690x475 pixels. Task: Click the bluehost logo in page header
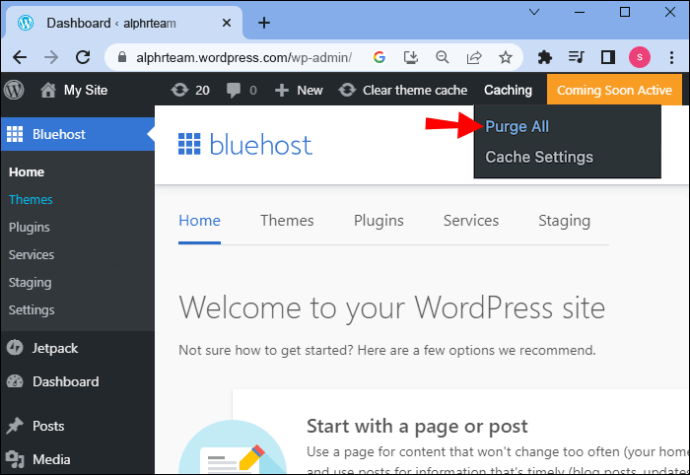245,144
